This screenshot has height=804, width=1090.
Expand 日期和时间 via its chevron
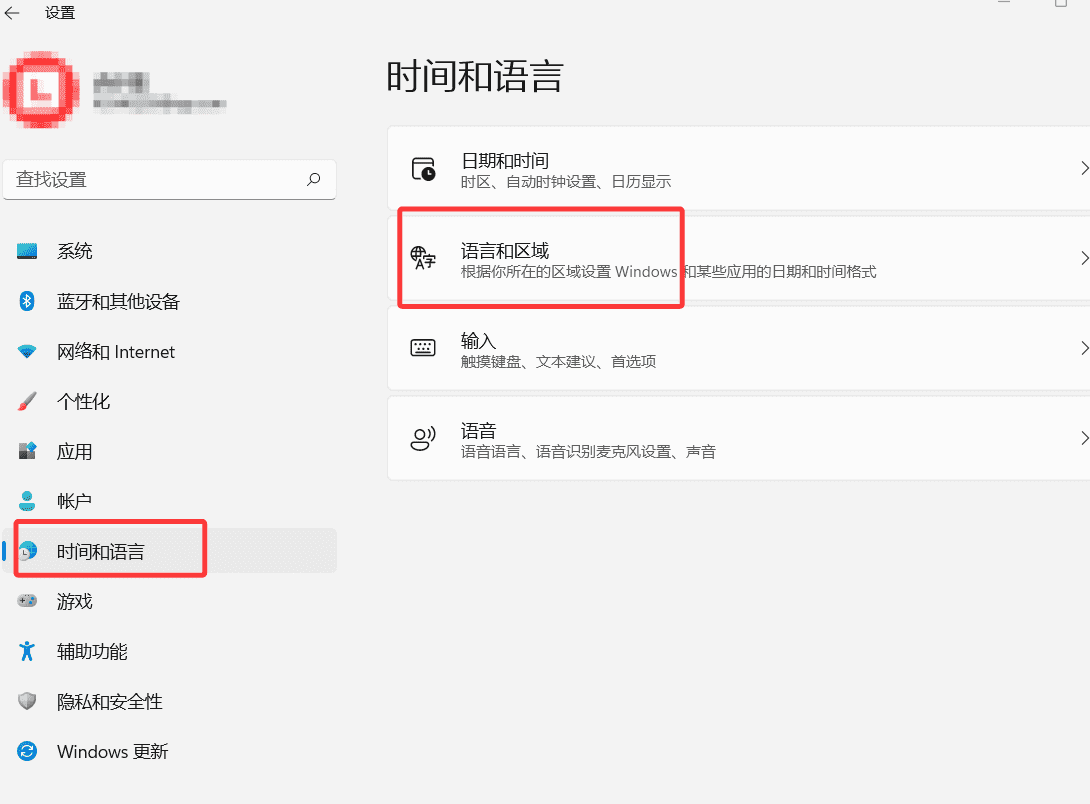point(1084,168)
